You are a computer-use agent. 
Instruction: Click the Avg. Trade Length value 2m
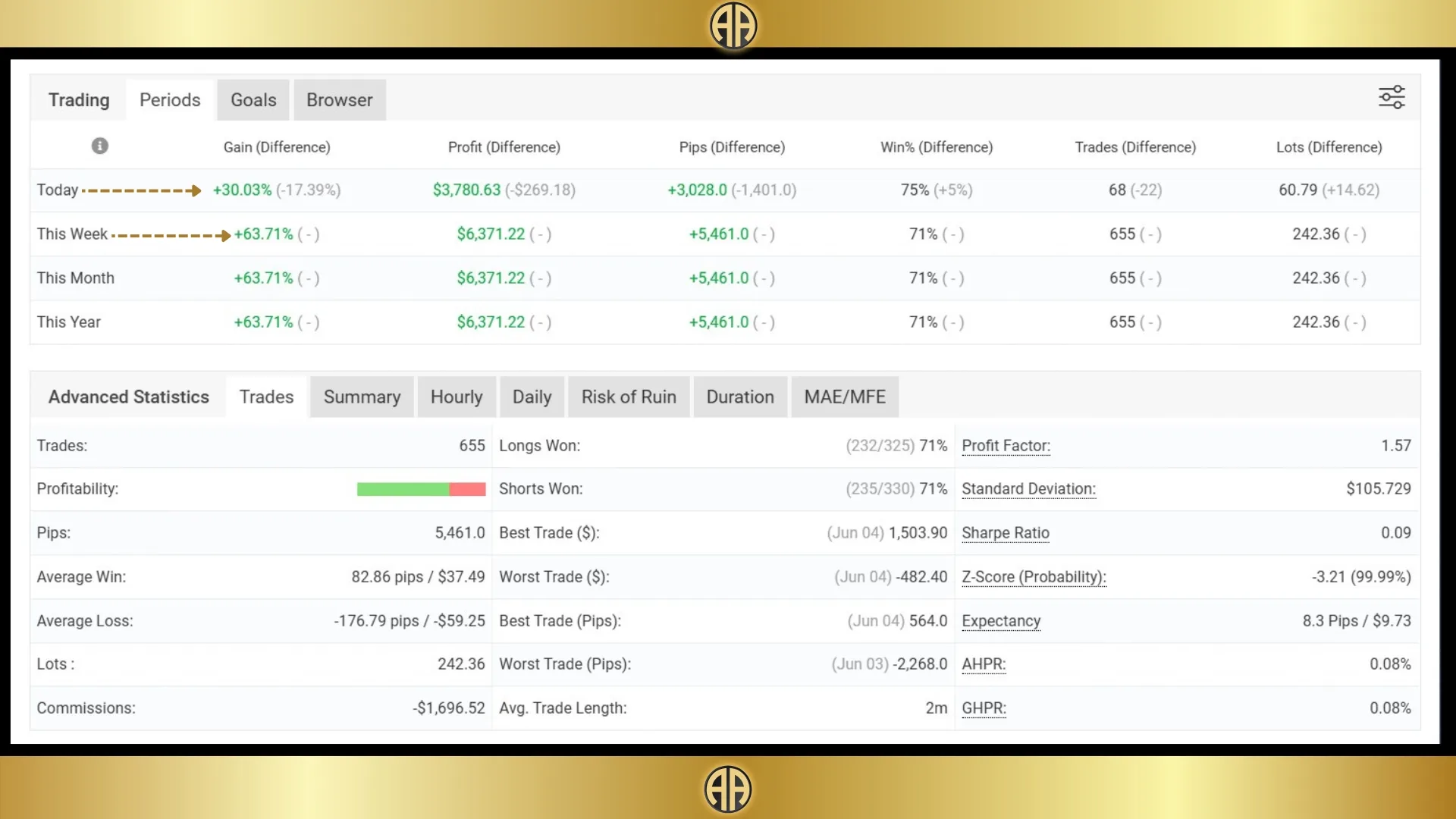[937, 708]
